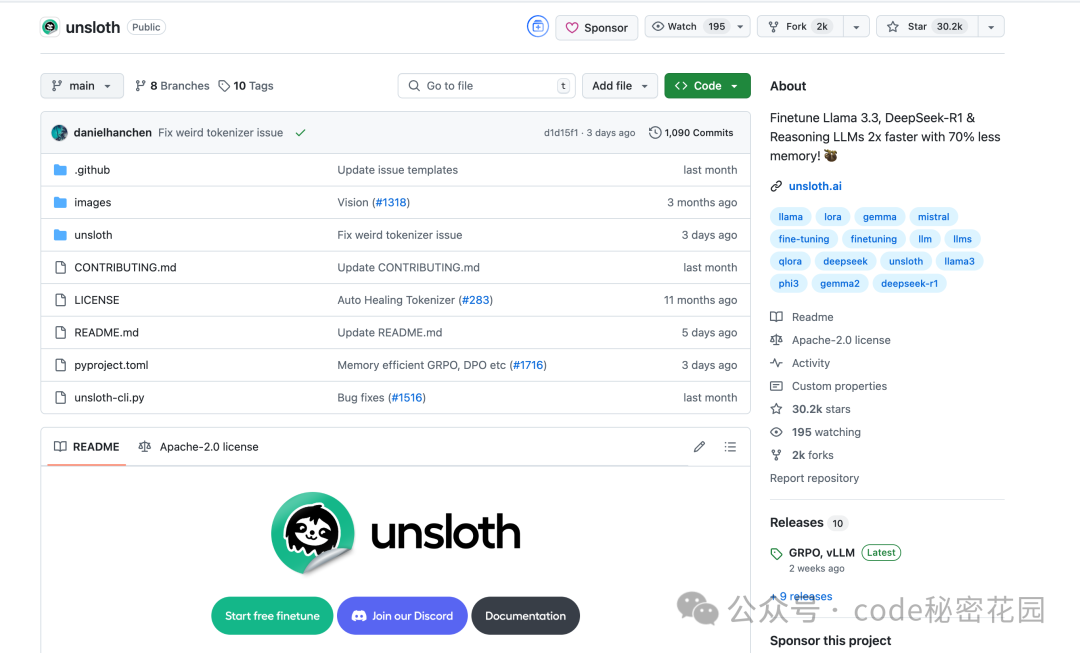Image resolution: width=1080 pixels, height=653 pixels.
Task: Click the tag icon beside GRPO, vLLM release
Action: pos(776,553)
